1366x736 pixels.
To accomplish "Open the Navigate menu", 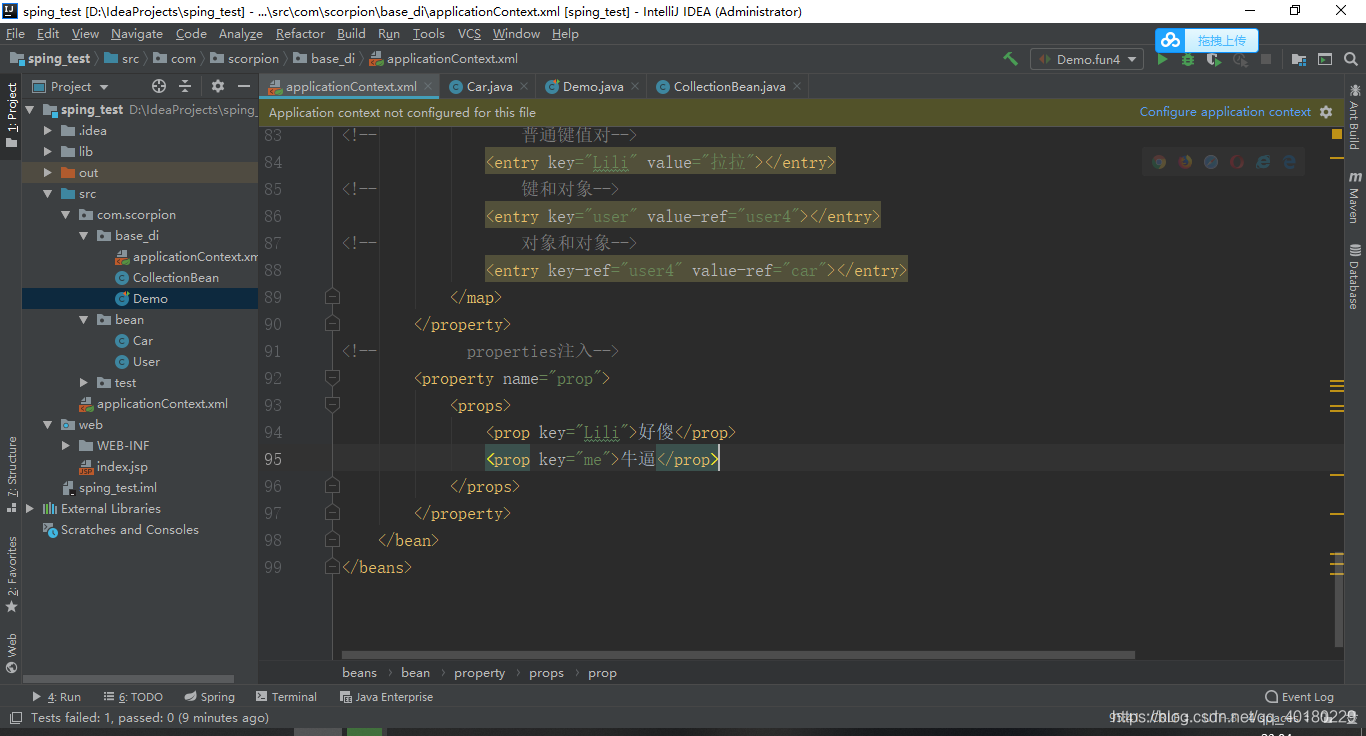I will [137, 33].
